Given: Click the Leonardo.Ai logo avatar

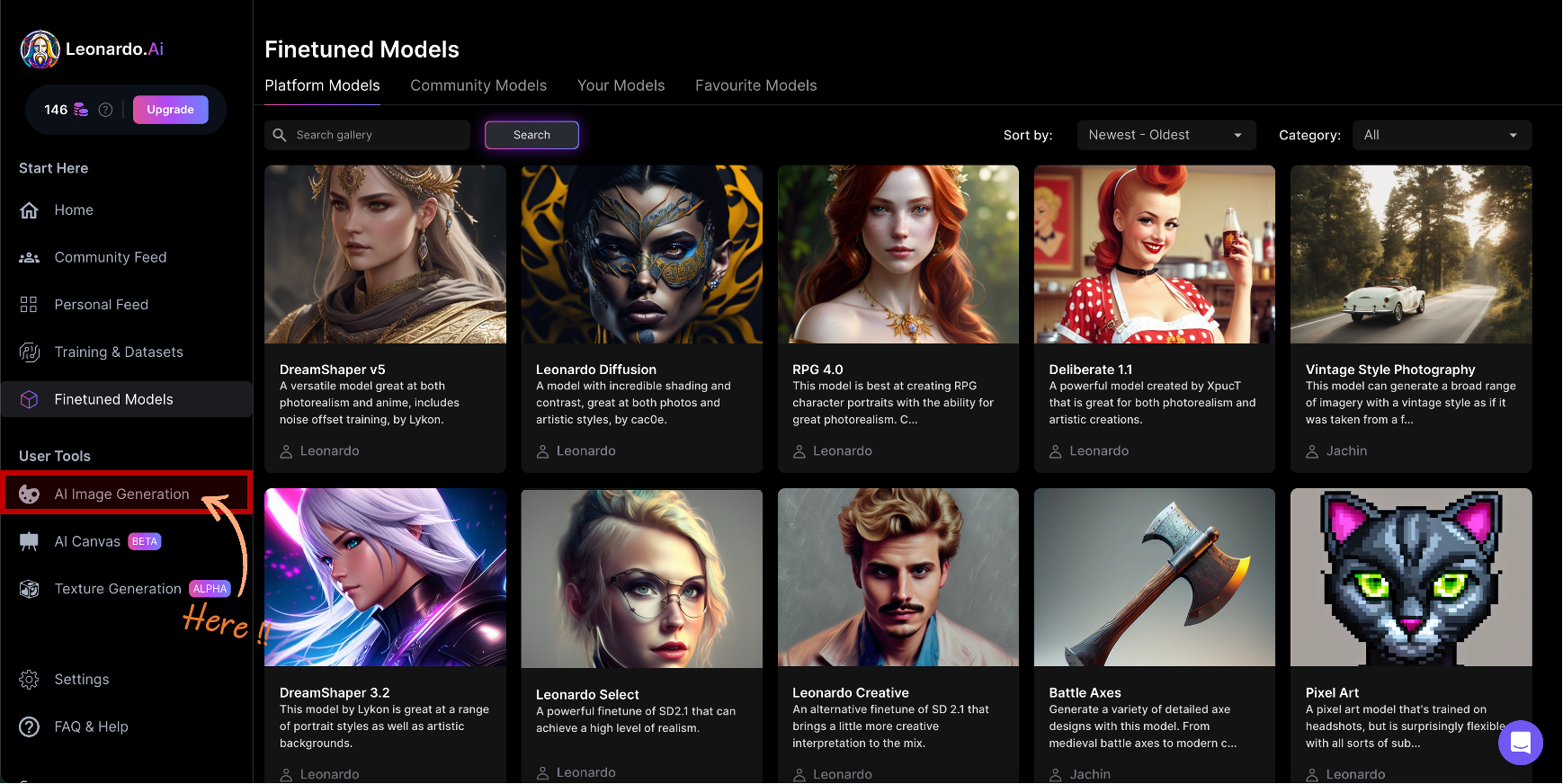Looking at the screenshot, I should tap(40, 49).
